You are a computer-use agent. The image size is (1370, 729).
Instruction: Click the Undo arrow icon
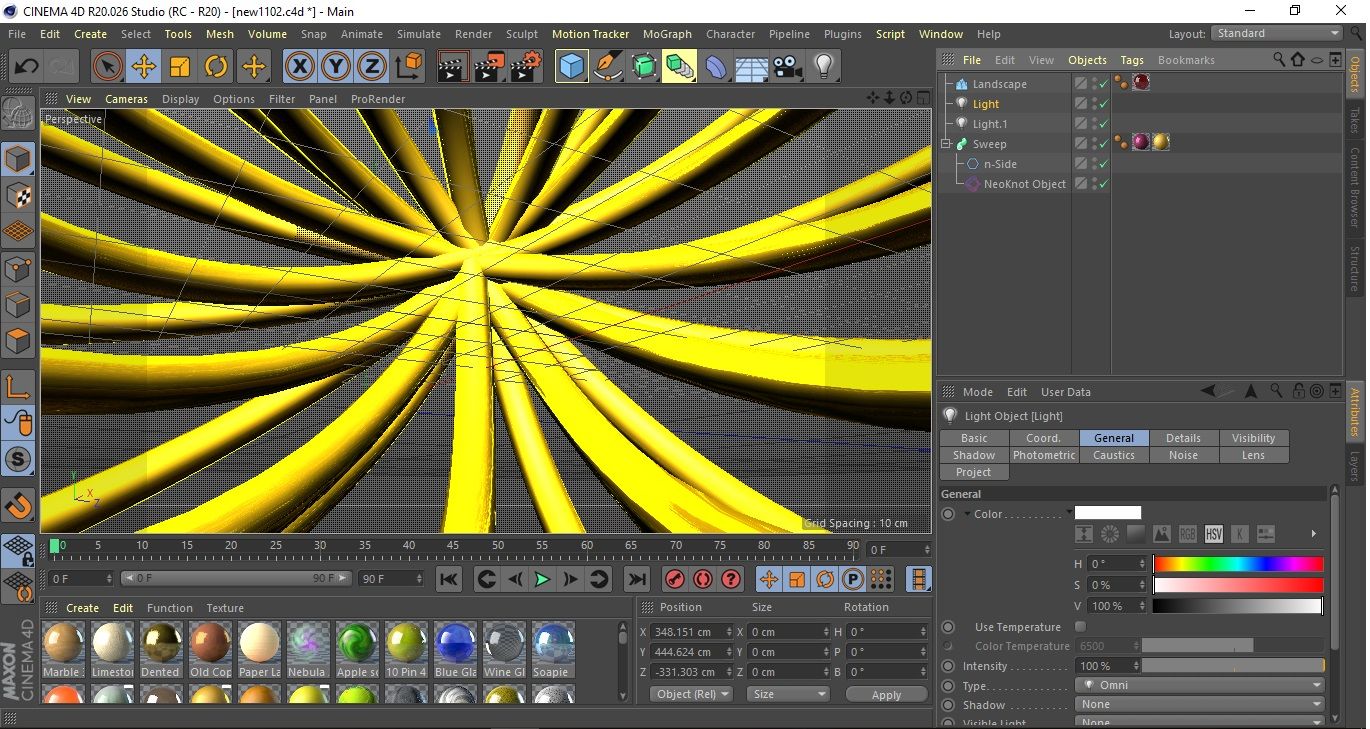tap(26, 67)
